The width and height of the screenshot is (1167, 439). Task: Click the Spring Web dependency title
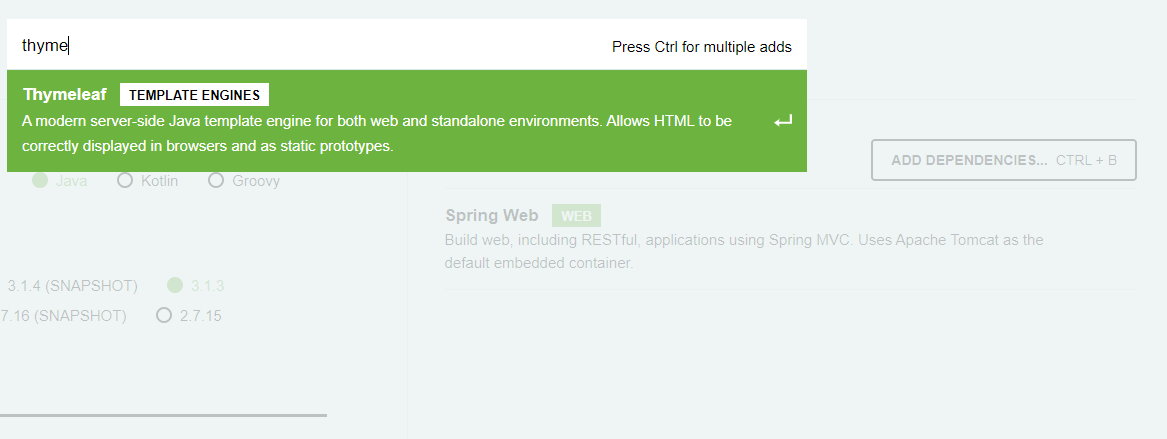(x=491, y=216)
